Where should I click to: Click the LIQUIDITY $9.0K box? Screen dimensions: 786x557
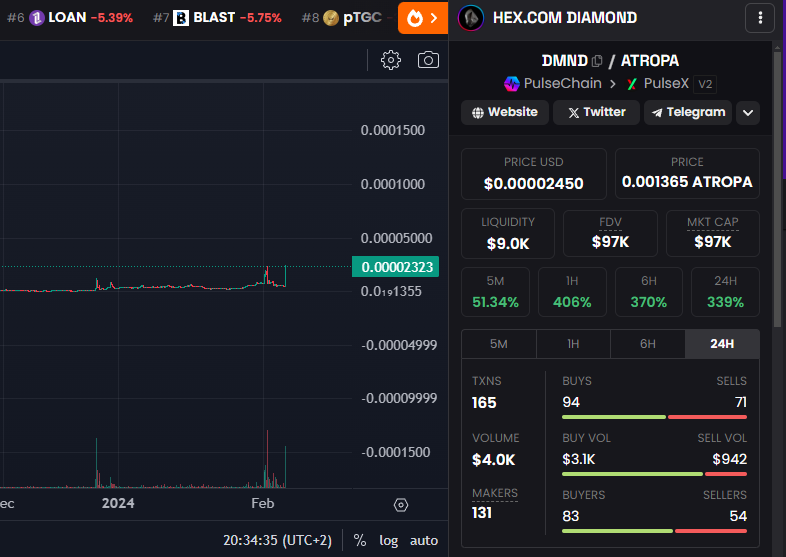click(x=508, y=234)
